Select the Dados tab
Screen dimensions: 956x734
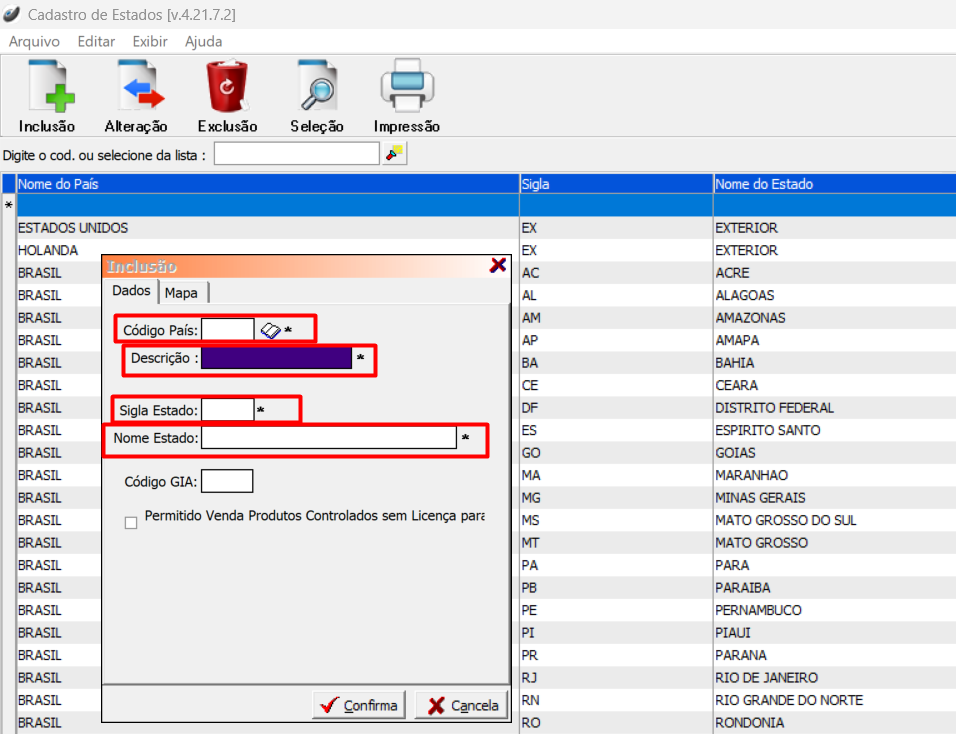click(131, 291)
